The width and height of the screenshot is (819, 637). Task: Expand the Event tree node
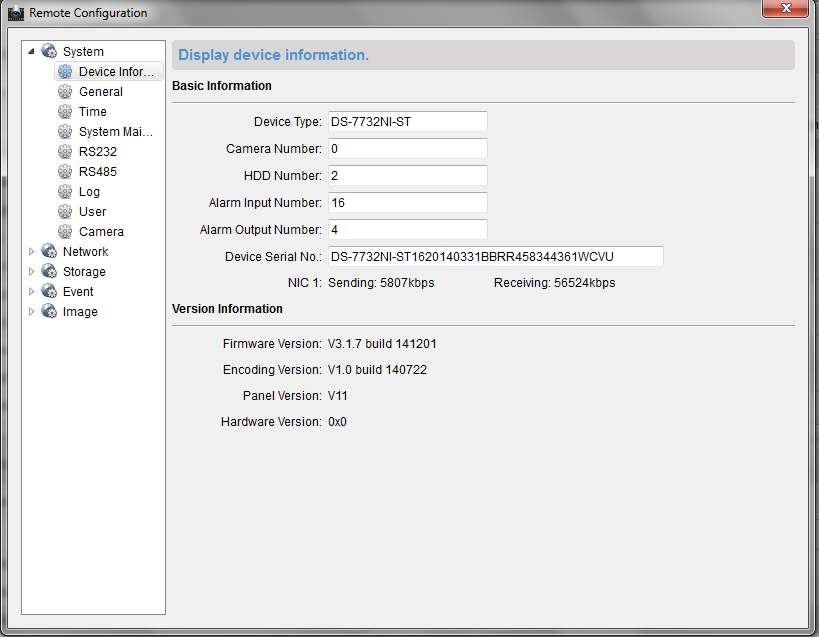coord(31,291)
